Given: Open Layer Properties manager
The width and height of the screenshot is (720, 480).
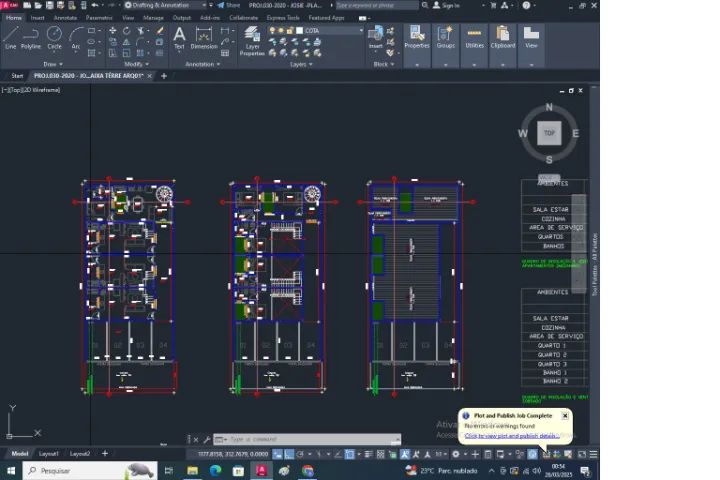Looking at the screenshot, I should point(252,39).
